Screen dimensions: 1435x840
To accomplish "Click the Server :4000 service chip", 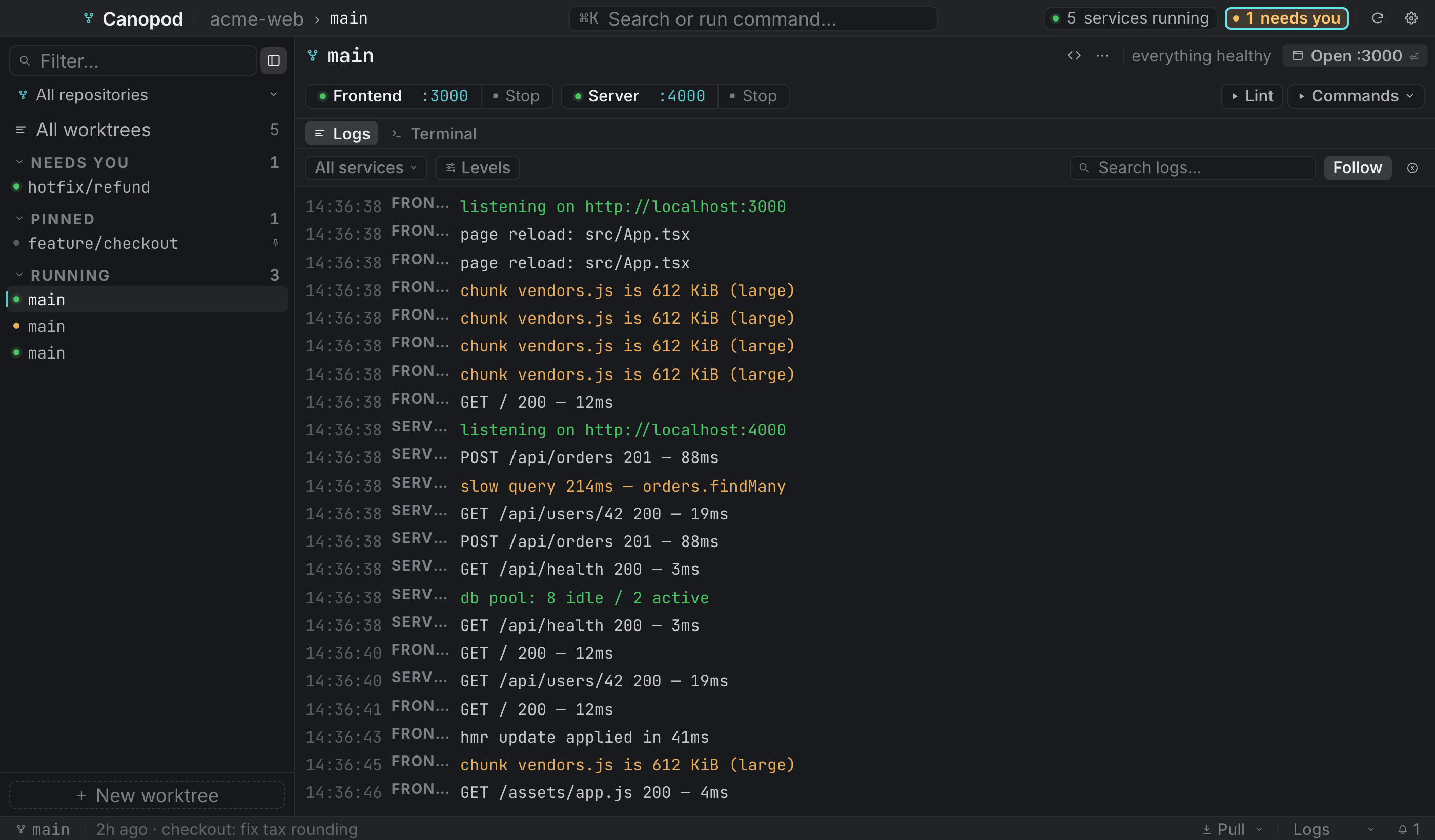I will [640, 96].
